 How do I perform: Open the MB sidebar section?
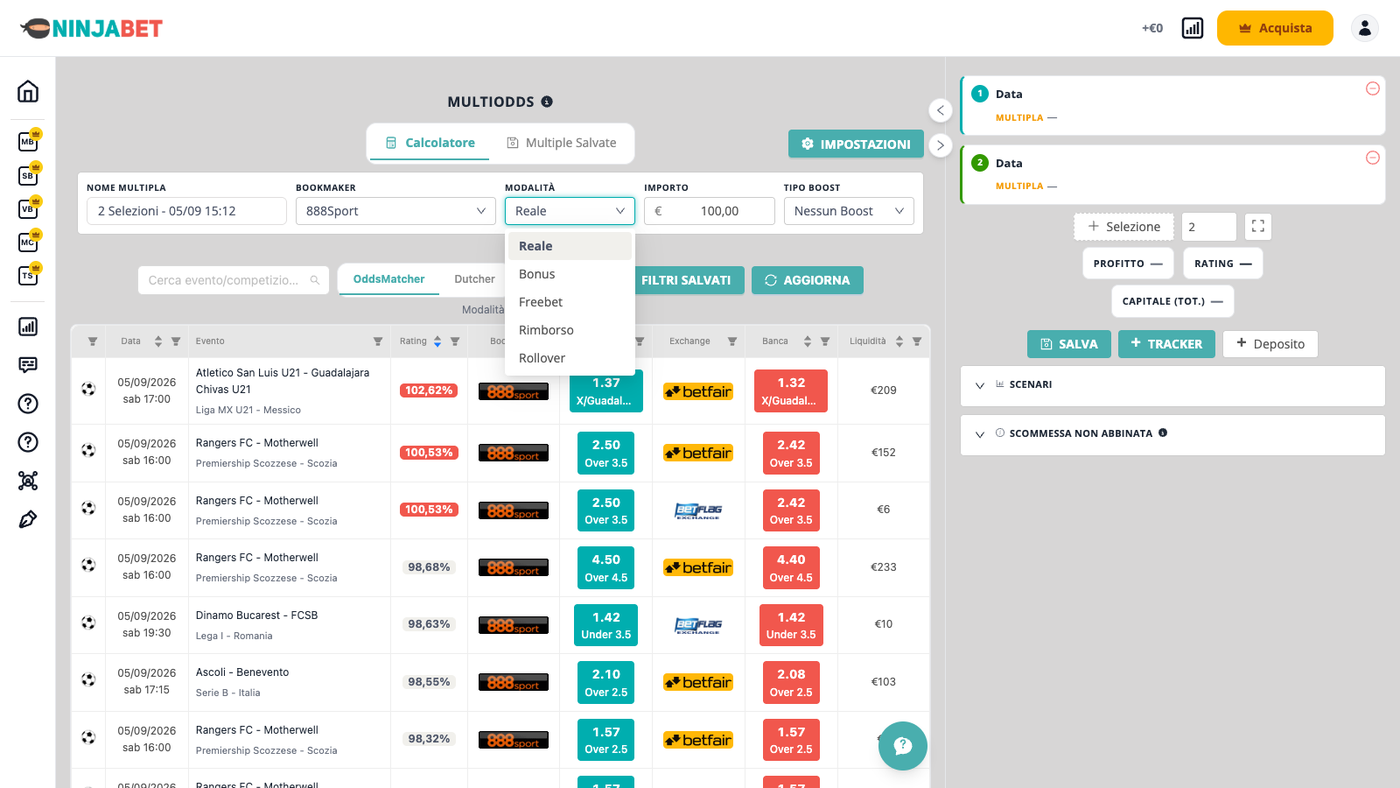click(28, 142)
